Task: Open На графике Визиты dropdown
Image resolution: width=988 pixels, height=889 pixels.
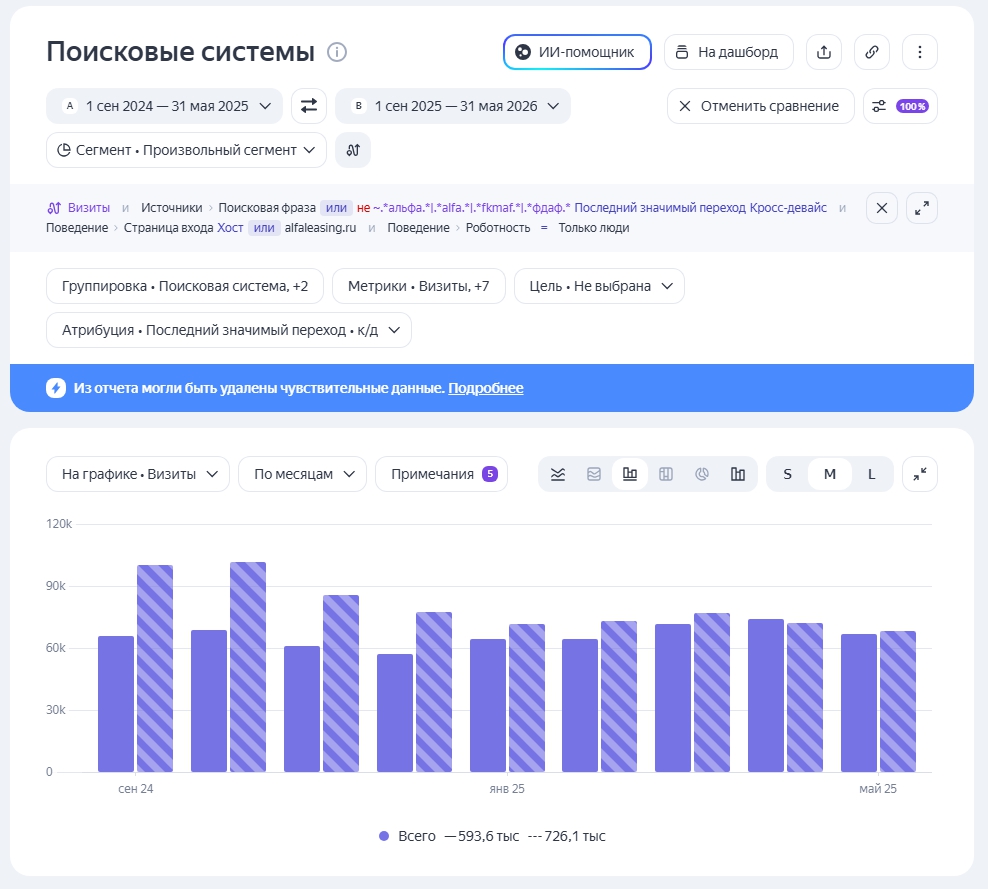Action: (x=138, y=474)
